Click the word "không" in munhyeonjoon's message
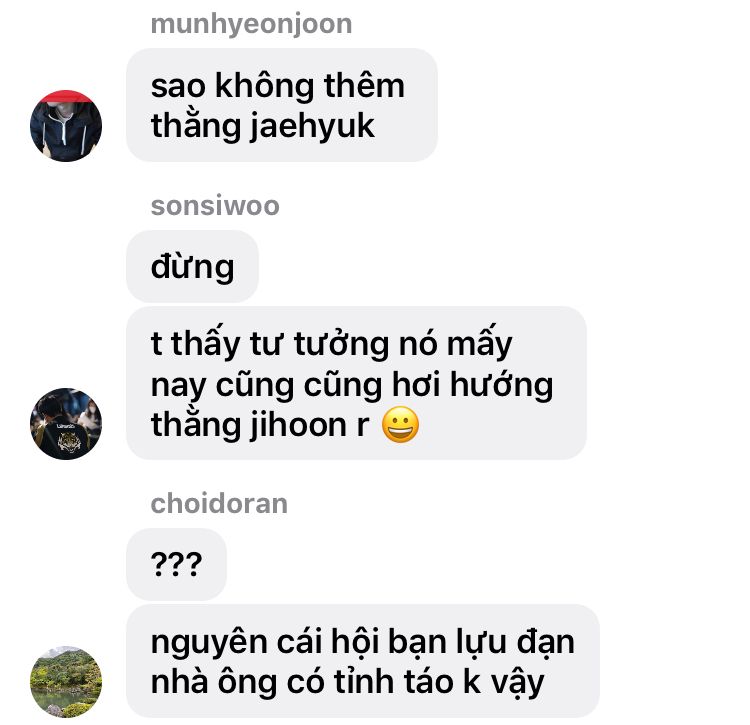This screenshot has width=750, height=725. click(265, 85)
